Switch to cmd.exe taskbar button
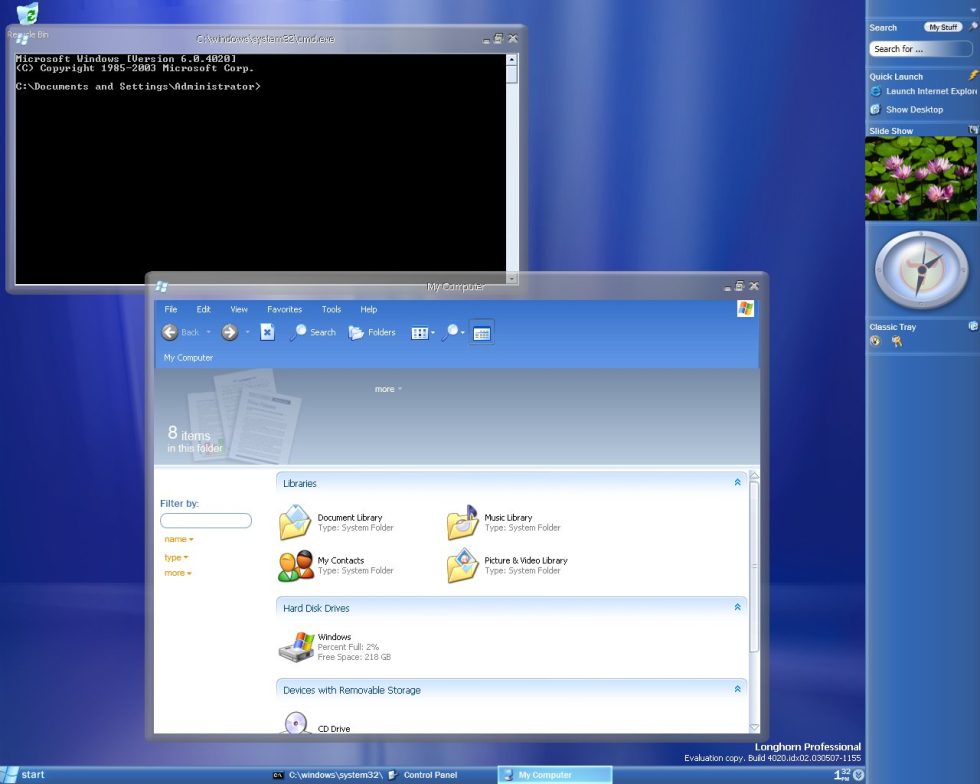 click(328, 775)
